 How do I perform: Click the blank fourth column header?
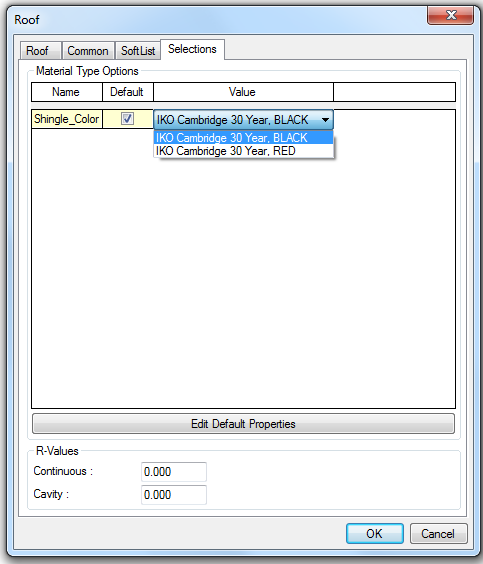click(394, 92)
